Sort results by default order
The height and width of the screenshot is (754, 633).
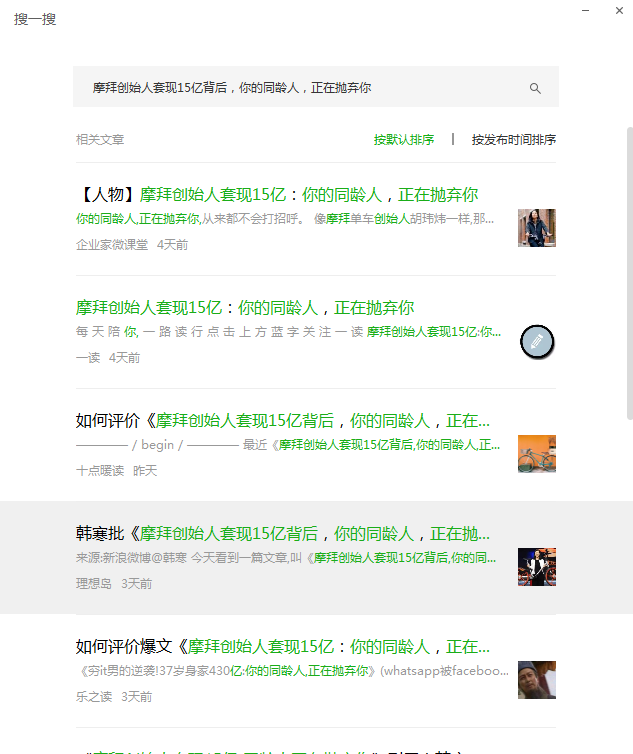[x=404, y=139]
